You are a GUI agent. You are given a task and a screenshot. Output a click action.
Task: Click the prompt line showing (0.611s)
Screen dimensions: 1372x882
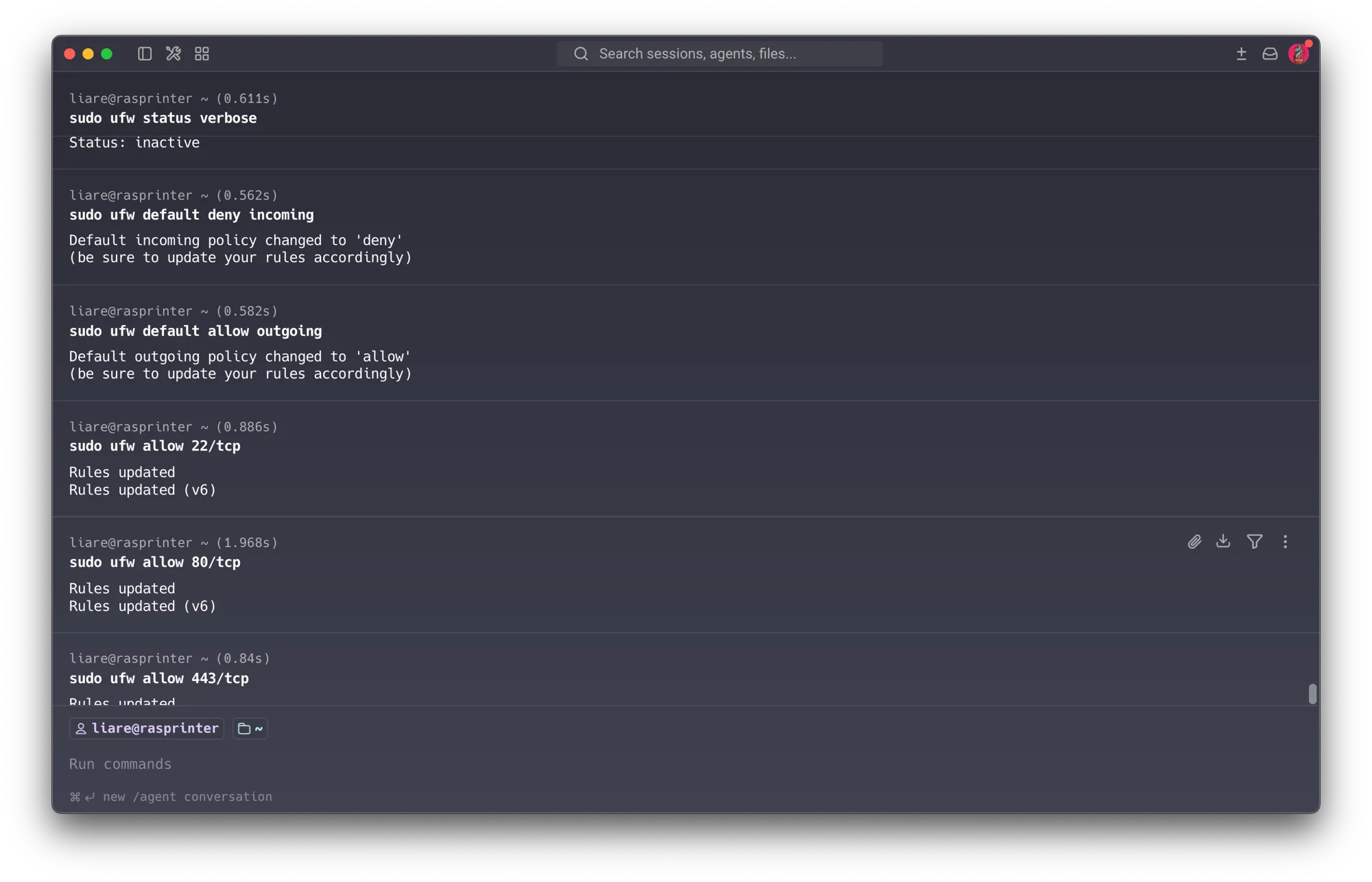click(174, 98)
